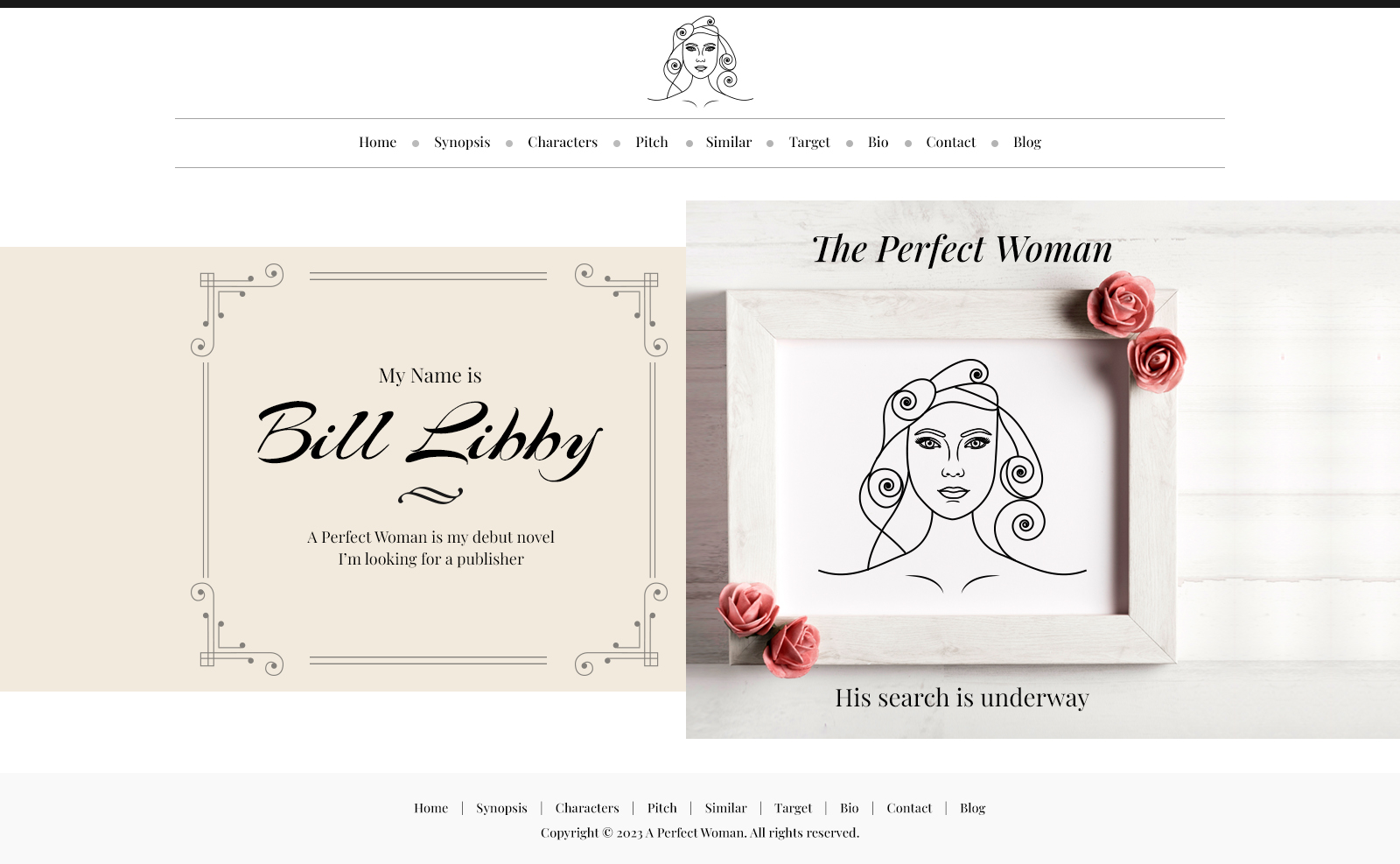
Task: Go to Contact in the header menu
Action: pos(951,142)
